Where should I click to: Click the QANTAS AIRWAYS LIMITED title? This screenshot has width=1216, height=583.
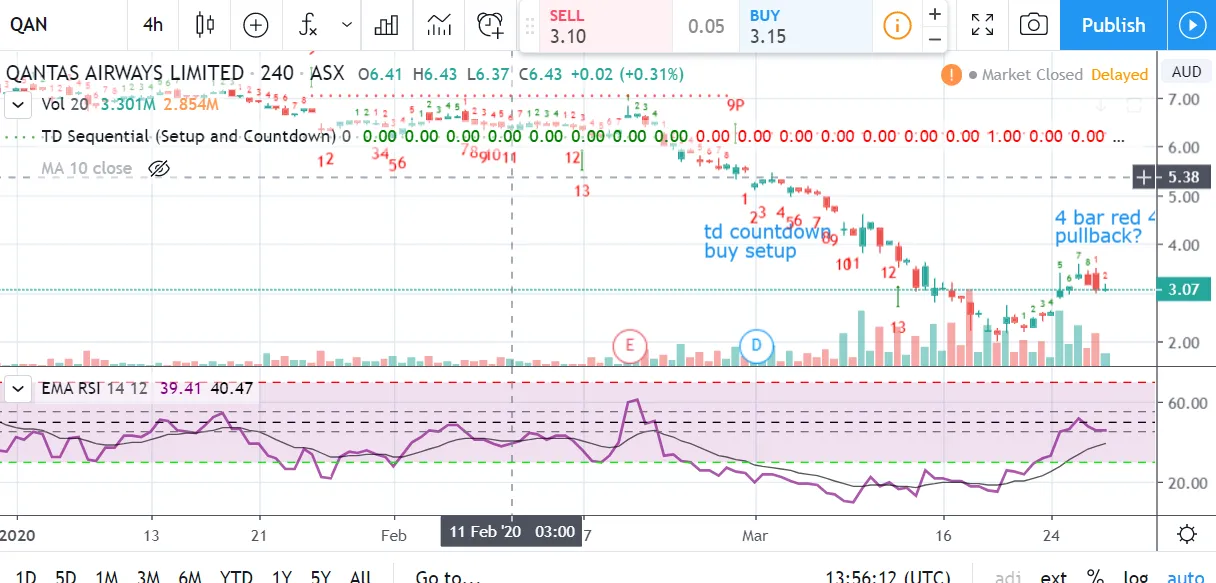125,74
